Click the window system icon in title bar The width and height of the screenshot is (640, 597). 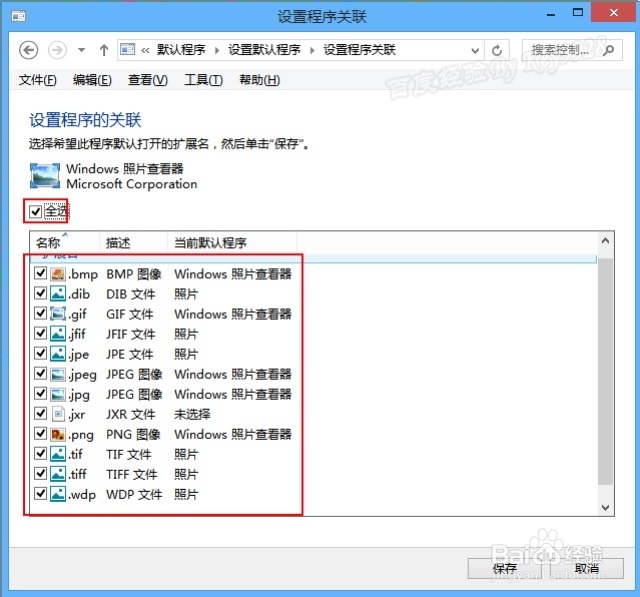point(18,16)
